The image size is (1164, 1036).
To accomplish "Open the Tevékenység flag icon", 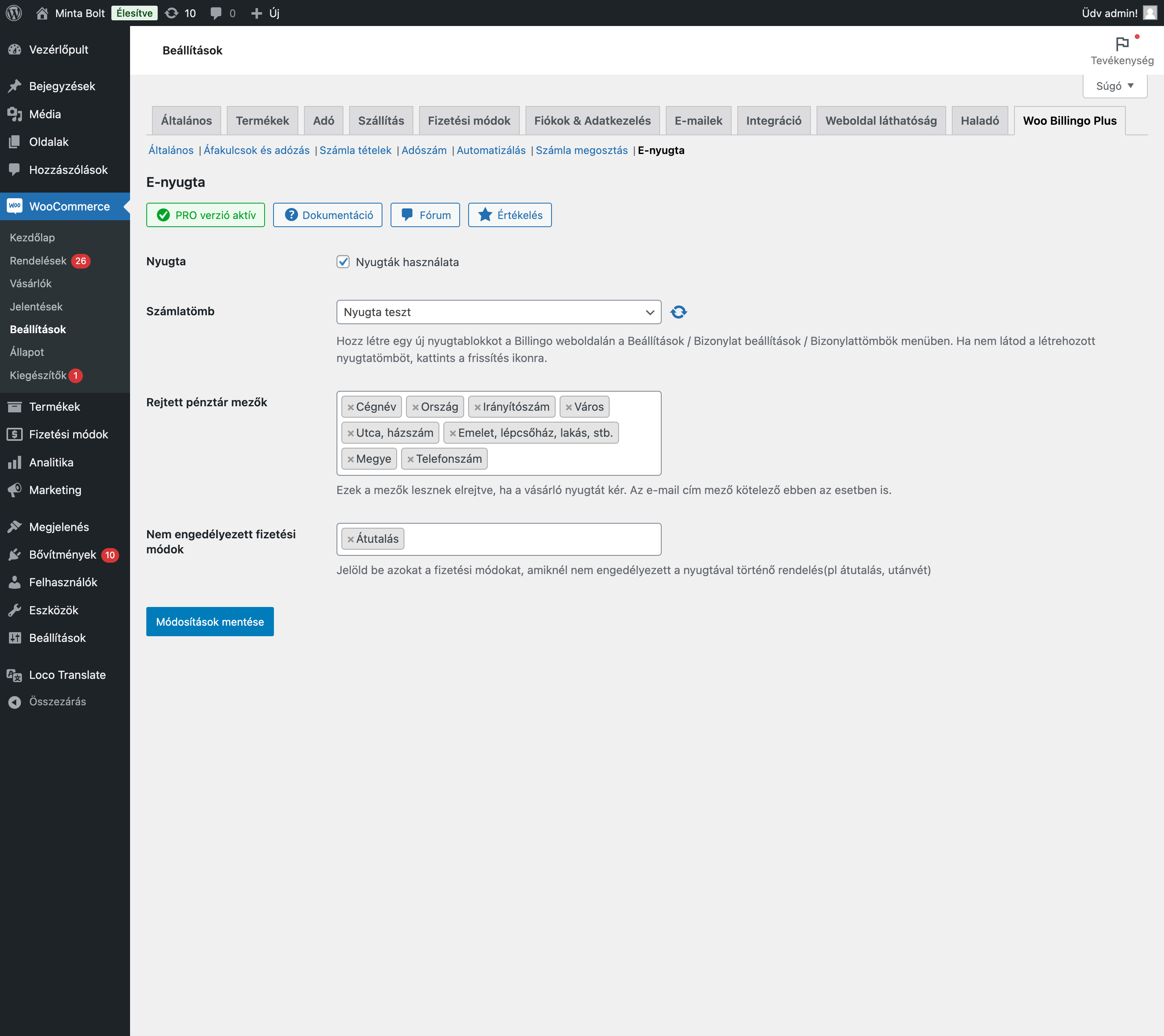I will 1122,44.
